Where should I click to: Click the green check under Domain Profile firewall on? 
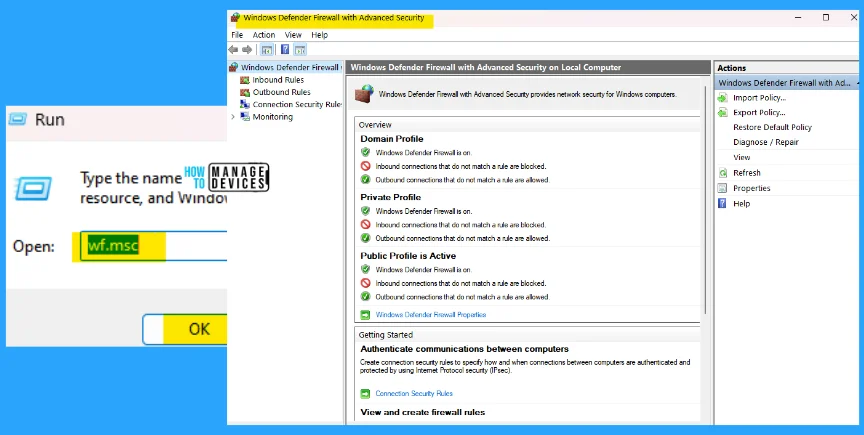pyautogui.click(x=365, y=152)
